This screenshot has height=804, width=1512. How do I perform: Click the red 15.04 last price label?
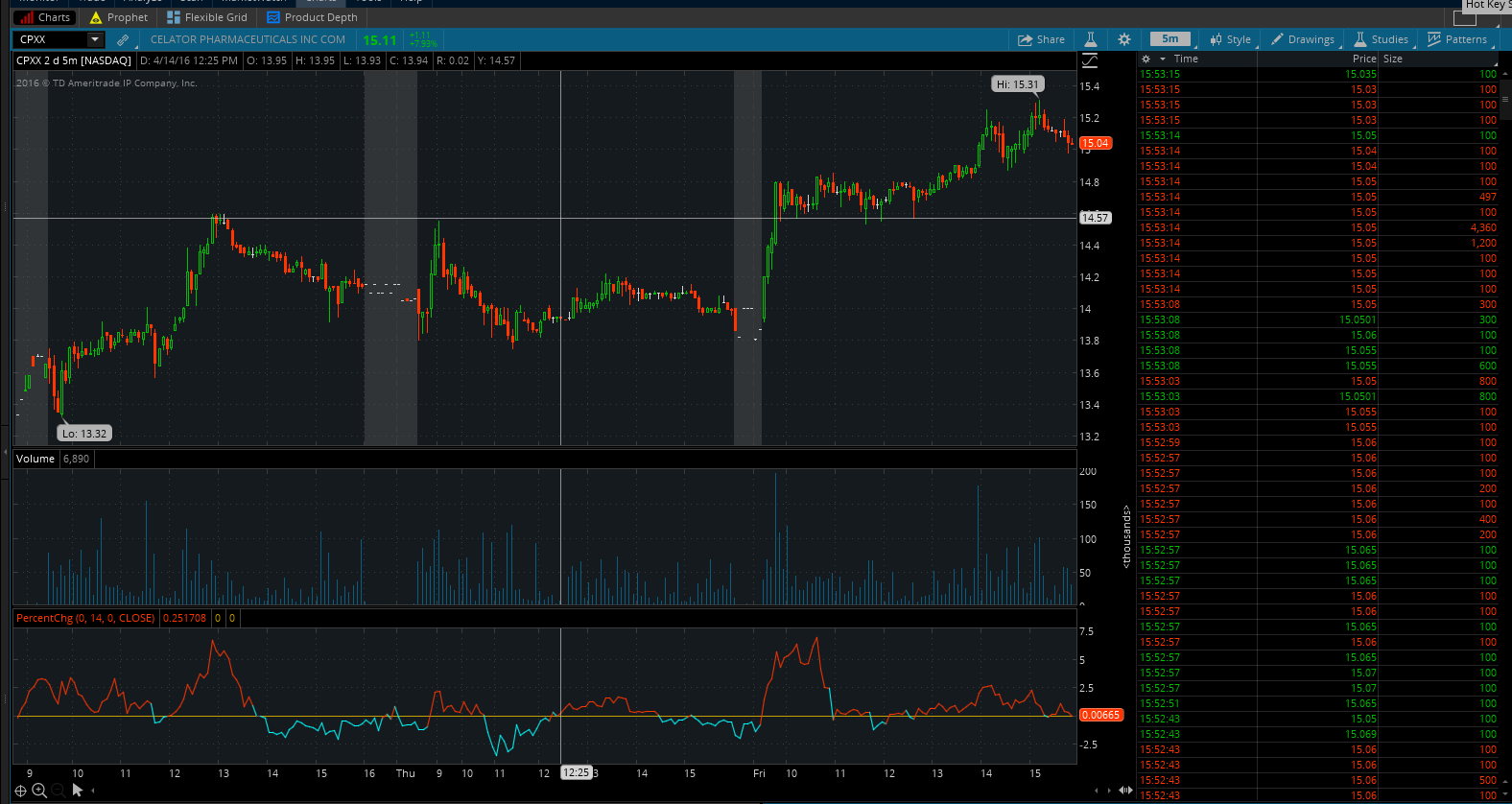click(1095, 143)
